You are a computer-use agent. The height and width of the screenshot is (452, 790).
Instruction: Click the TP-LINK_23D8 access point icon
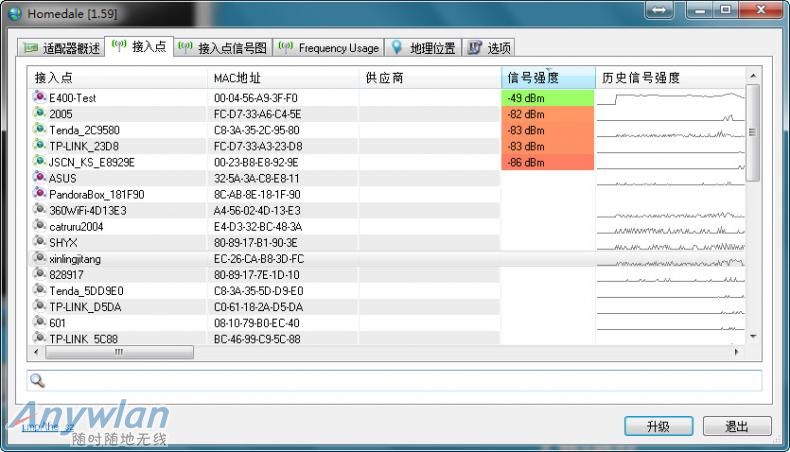coord(39,145)
